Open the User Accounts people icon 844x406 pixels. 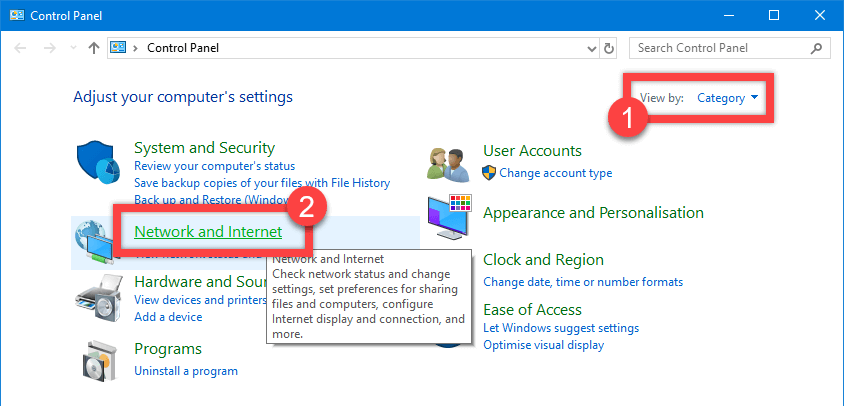[x=446, y=163]
